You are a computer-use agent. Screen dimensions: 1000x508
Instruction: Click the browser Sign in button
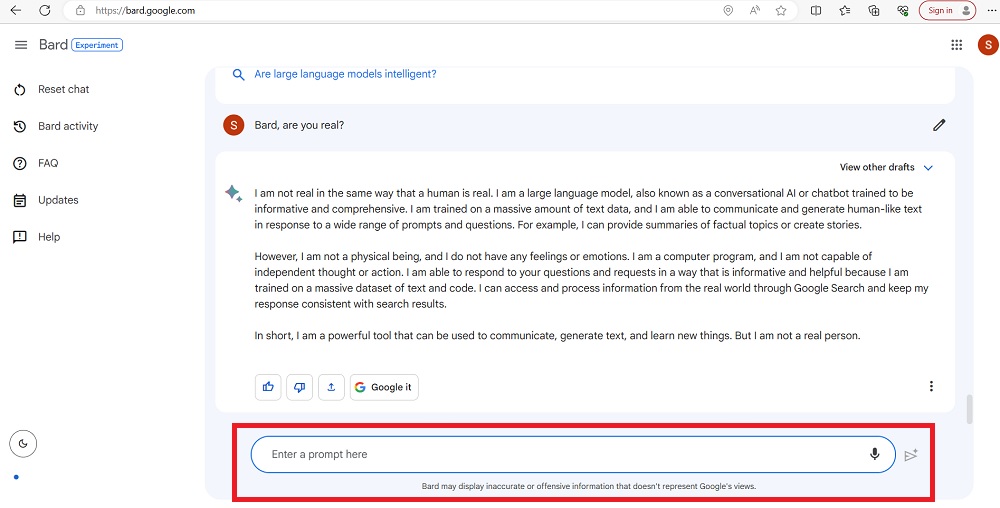[x=947, y=10]
